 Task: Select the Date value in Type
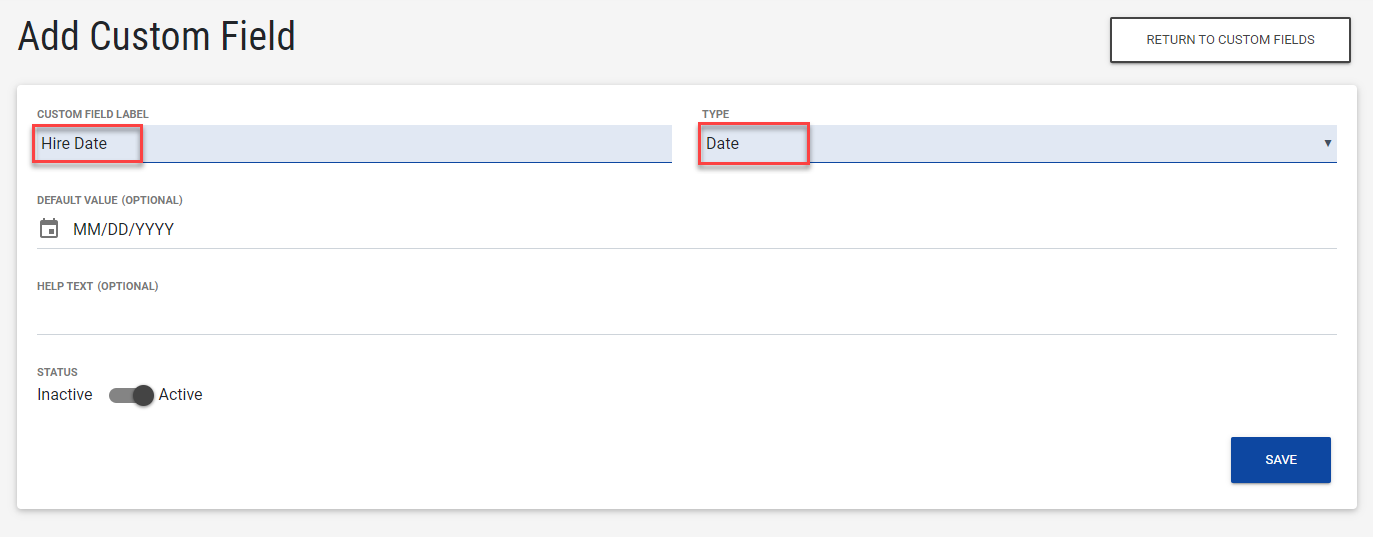coord(723,144)
